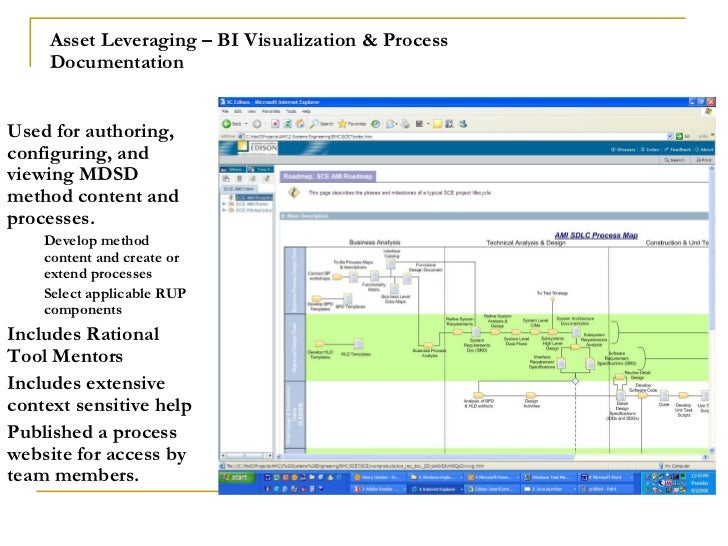Click the first icon of the tree toolbar

click(x=226, y=179)
